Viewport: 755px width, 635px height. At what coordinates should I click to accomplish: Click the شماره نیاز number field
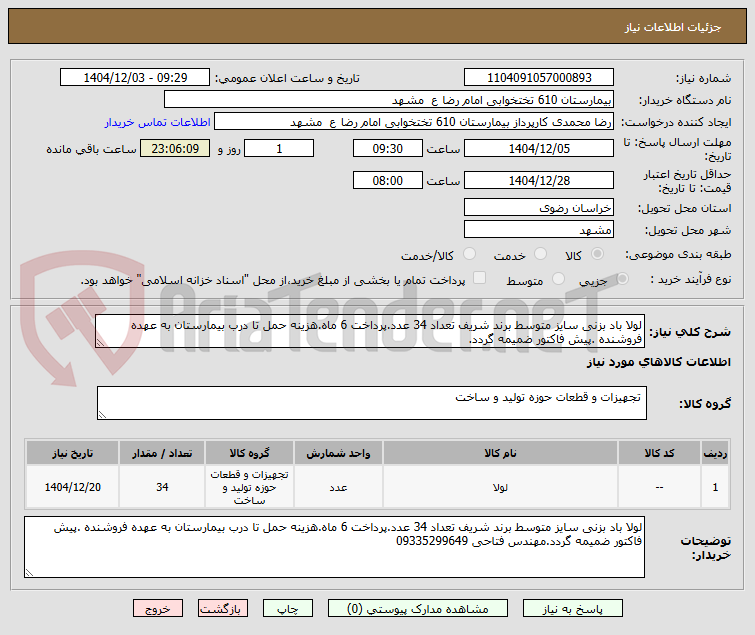point(539,78)
